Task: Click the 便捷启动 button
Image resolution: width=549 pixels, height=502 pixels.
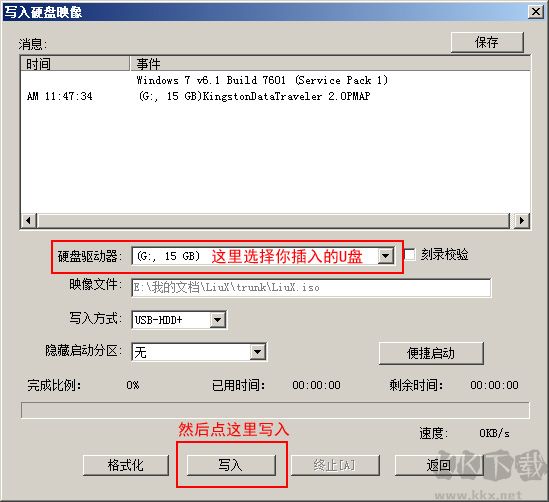Action: 431,353
